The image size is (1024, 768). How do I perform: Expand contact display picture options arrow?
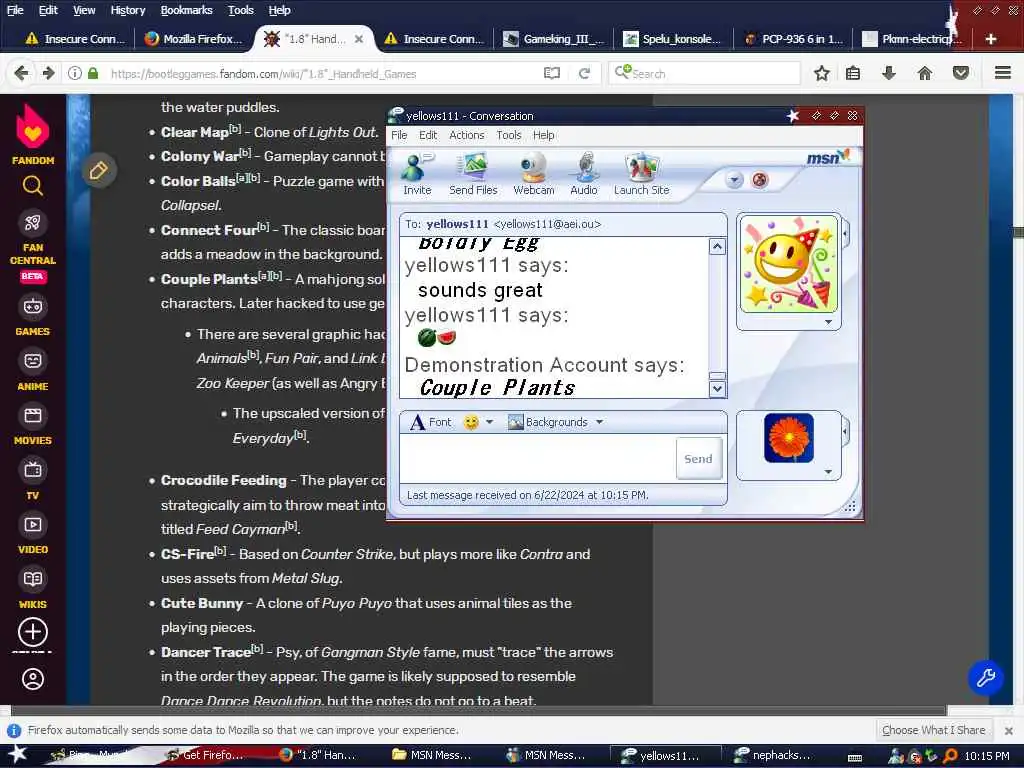828,321
